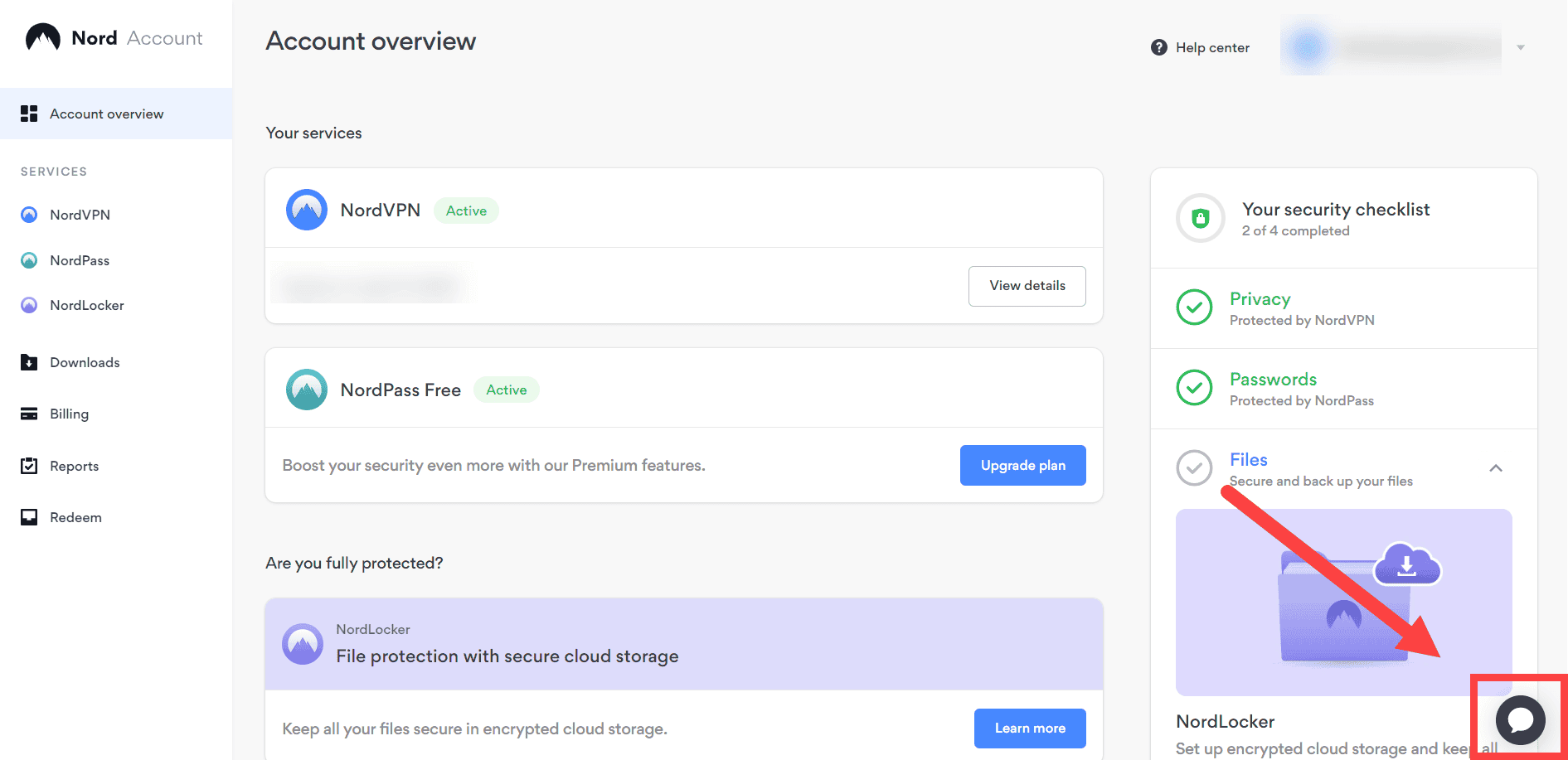
Task: Open the Reports section
Action: (74, 466)
